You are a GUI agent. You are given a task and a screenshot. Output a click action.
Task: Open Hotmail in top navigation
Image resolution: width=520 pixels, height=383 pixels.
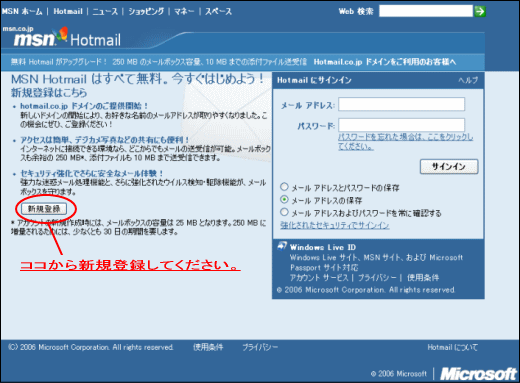pyautogui.click(x=68, y=11)
